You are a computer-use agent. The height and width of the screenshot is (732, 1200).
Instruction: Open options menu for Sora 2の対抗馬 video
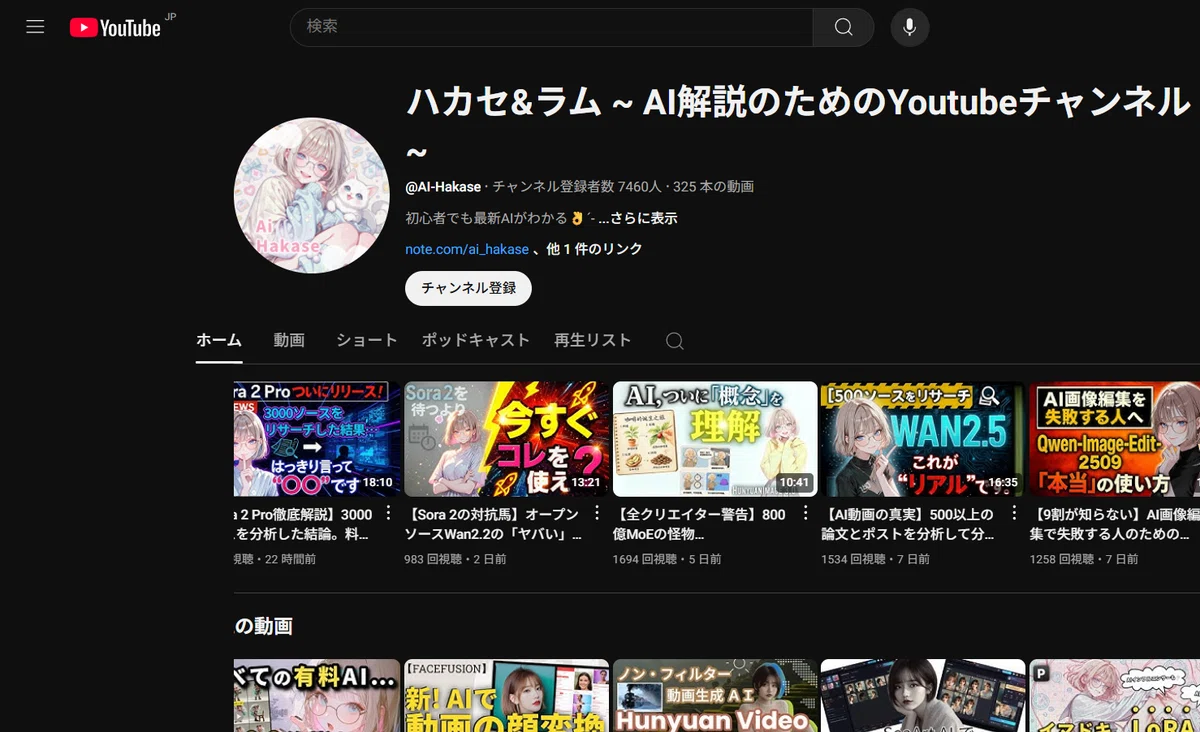[x=597, y=513]
